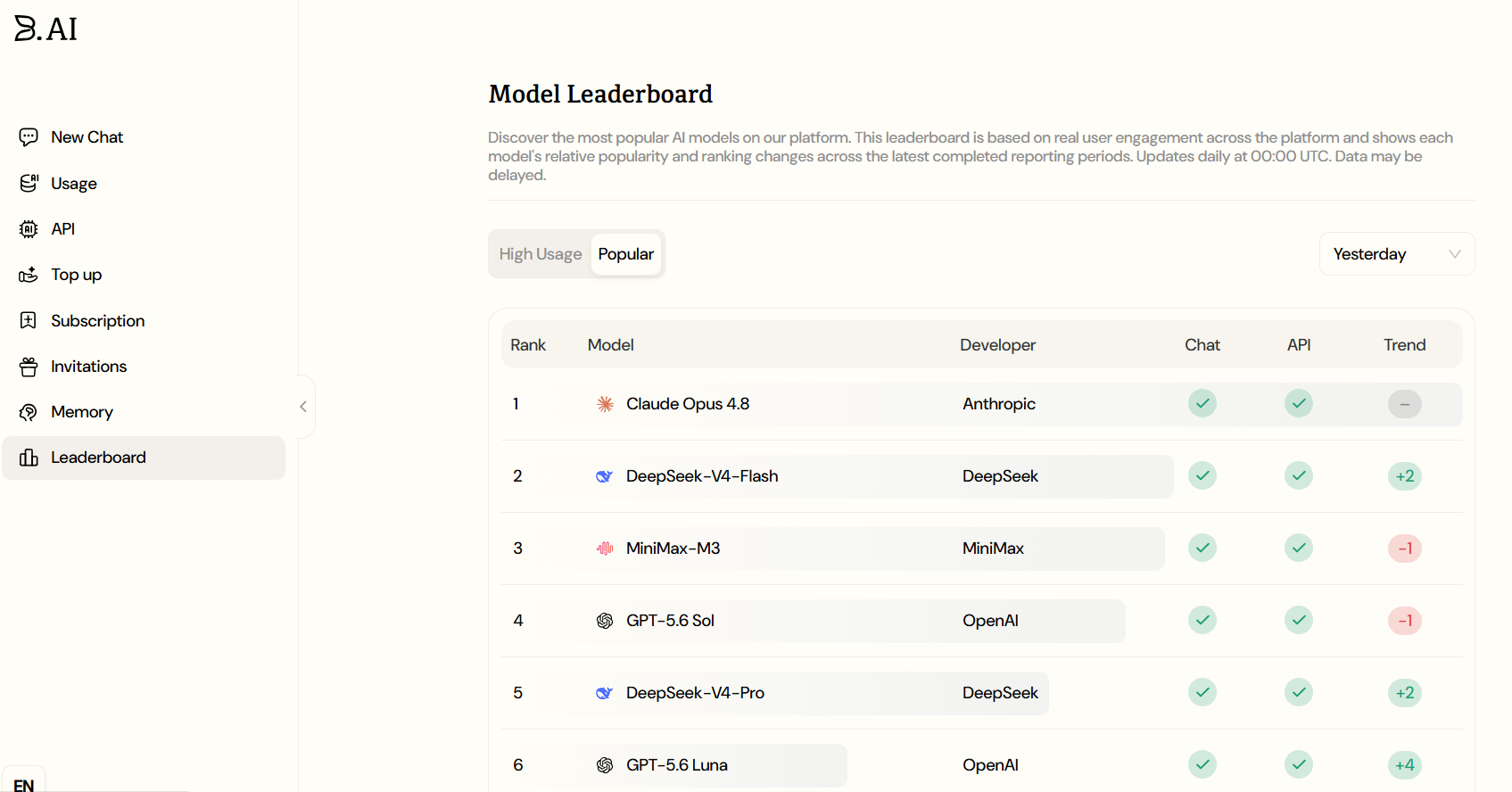Open the Yesterday time period dropdown

point(1397,254)
